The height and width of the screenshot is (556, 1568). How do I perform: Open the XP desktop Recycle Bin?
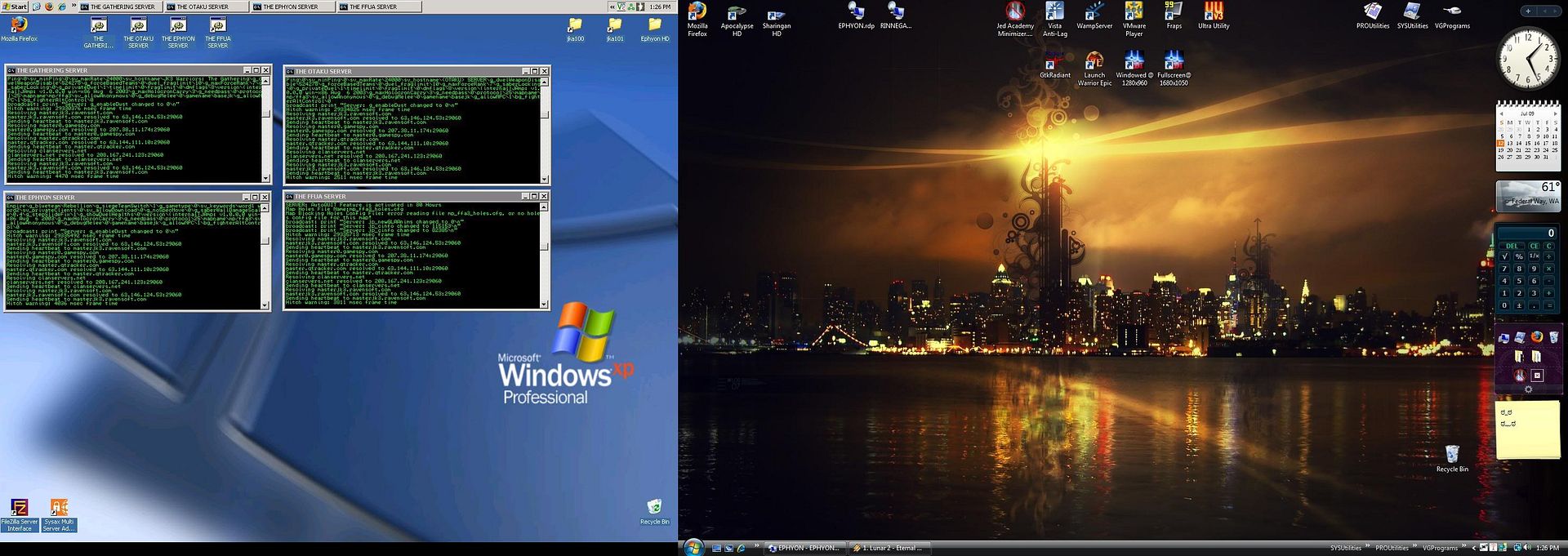point(654,512)
